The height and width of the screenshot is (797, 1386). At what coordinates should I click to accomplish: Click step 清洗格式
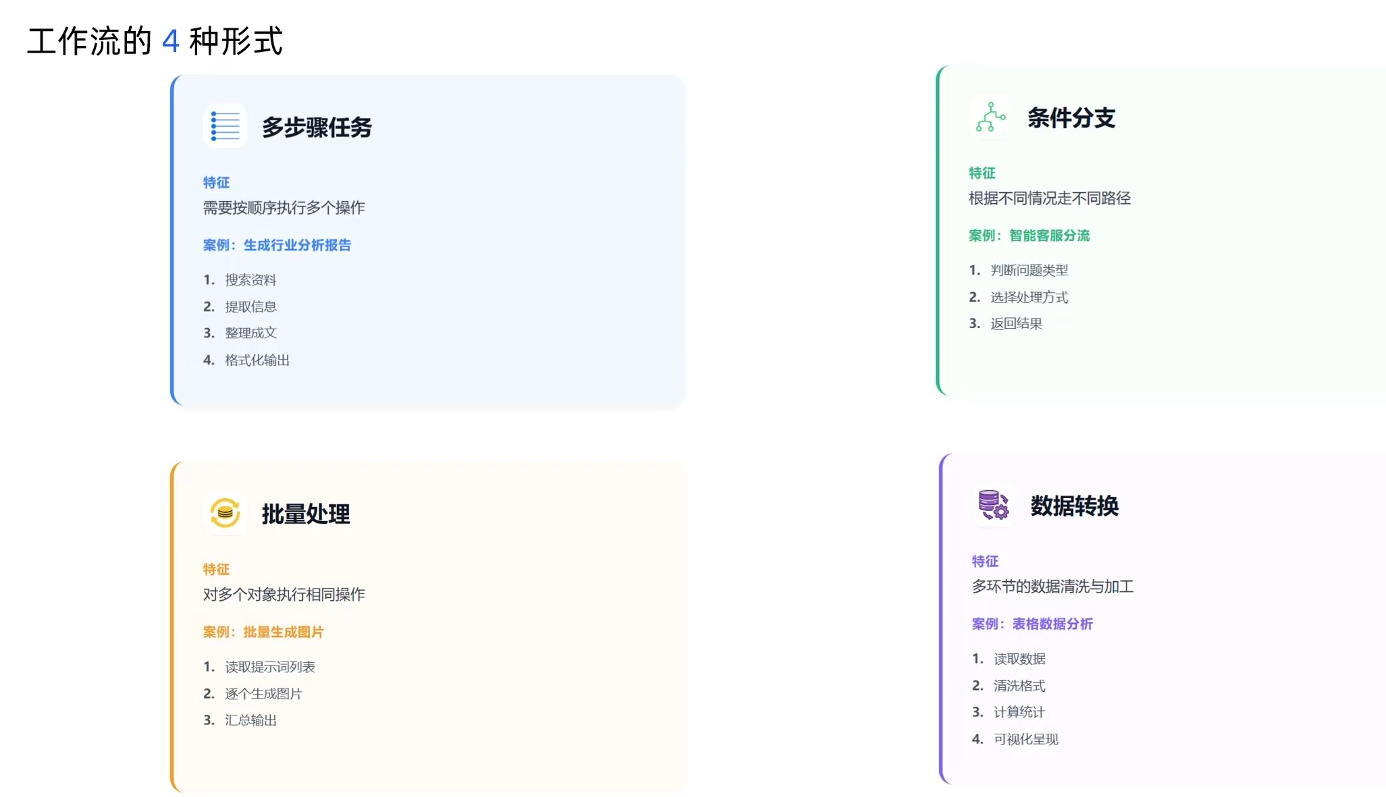(x=1020, y=686)
